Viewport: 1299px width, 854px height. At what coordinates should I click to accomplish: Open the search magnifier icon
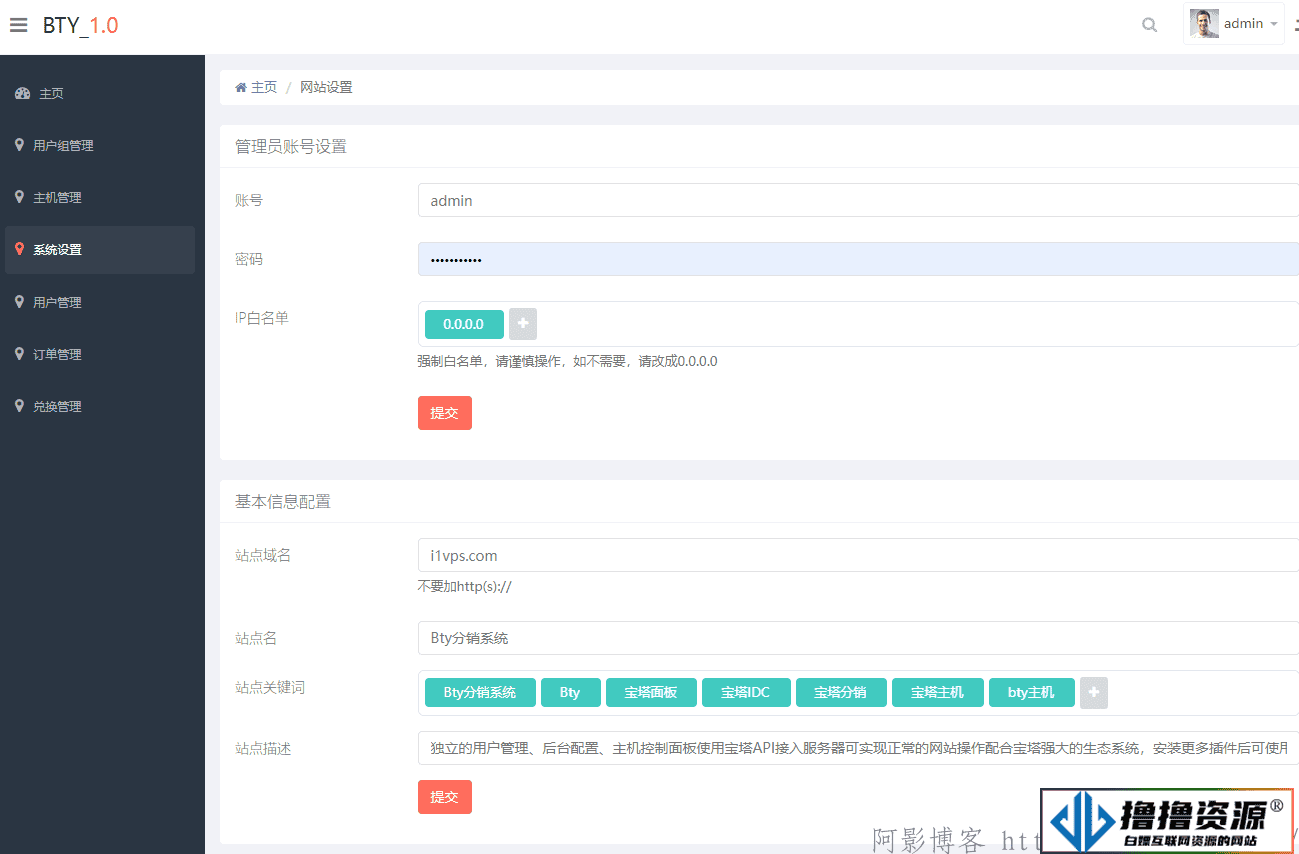click(x=1149, y=25)
